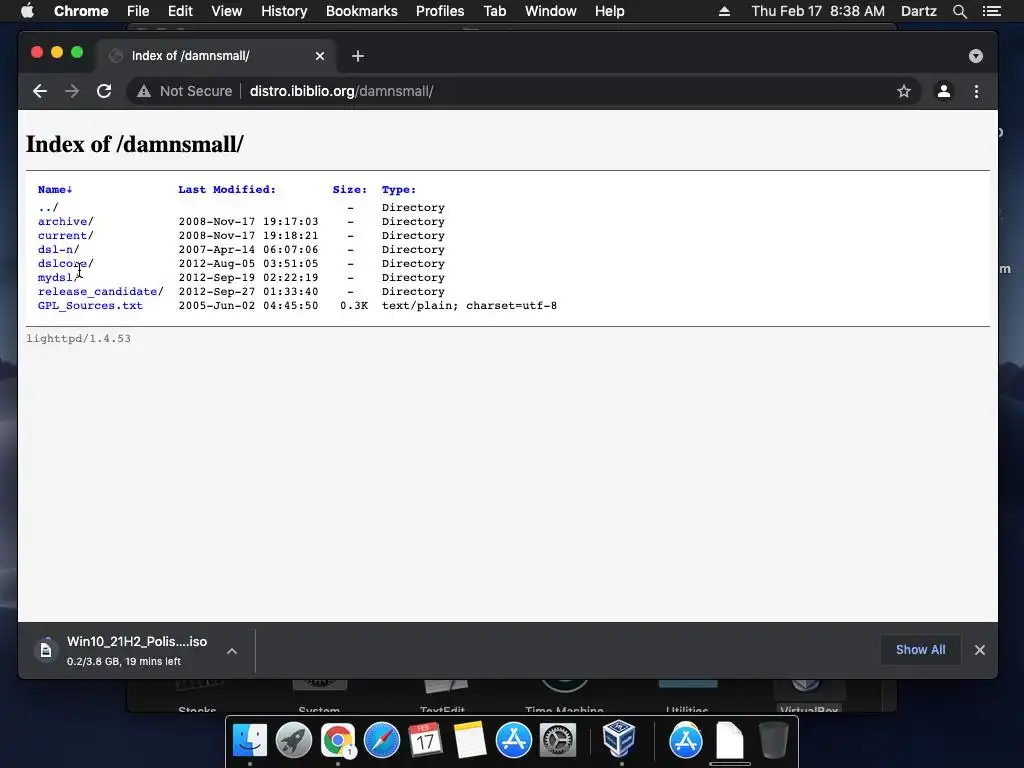Image resolution: width=1024 pixels, height=768 pixels.
Task: Open the View menu
Action: [227, 11]
